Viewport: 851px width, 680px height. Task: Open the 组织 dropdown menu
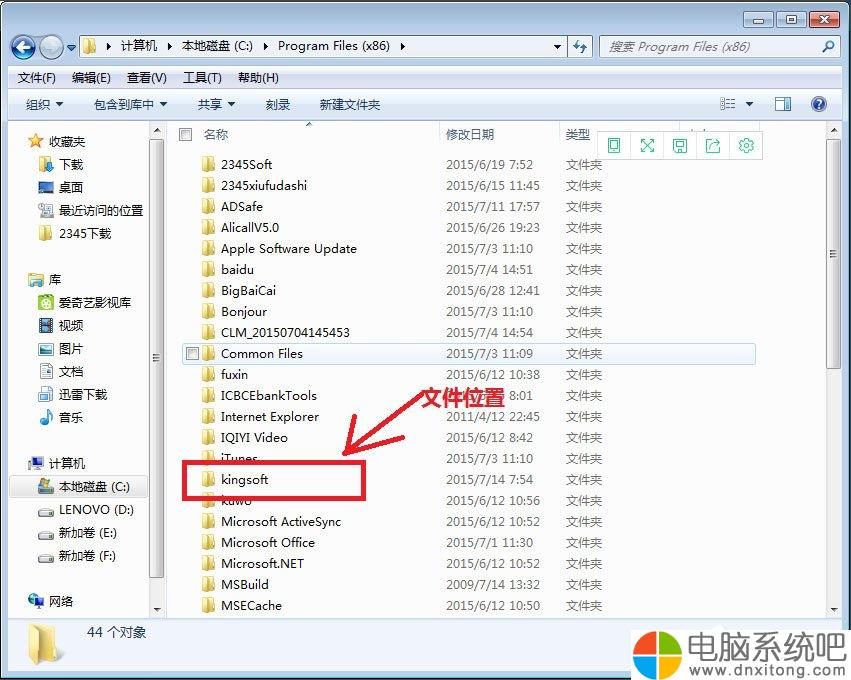[45, 104]
